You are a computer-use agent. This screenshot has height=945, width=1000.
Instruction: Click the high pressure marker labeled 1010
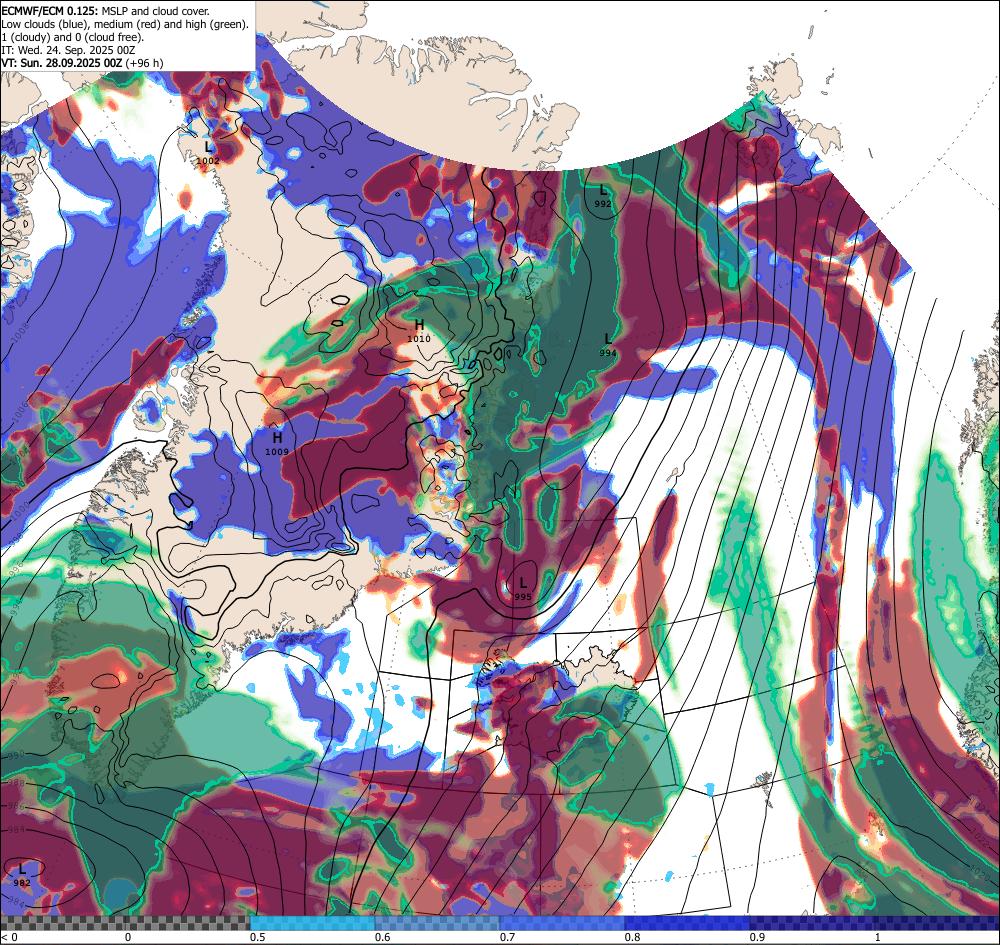click(x=419, y=332)
